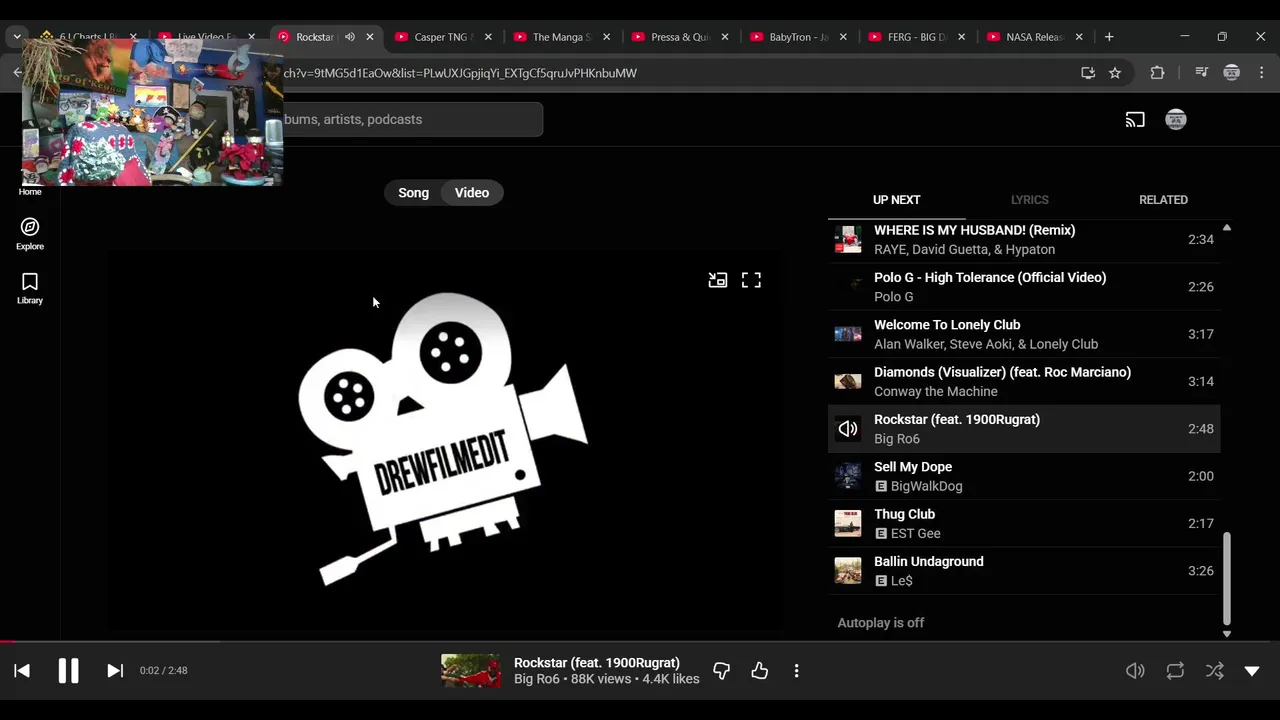Click the install app icon in address bar
This screenshot has width=1280, height=720.
(x=1088, y=73)
